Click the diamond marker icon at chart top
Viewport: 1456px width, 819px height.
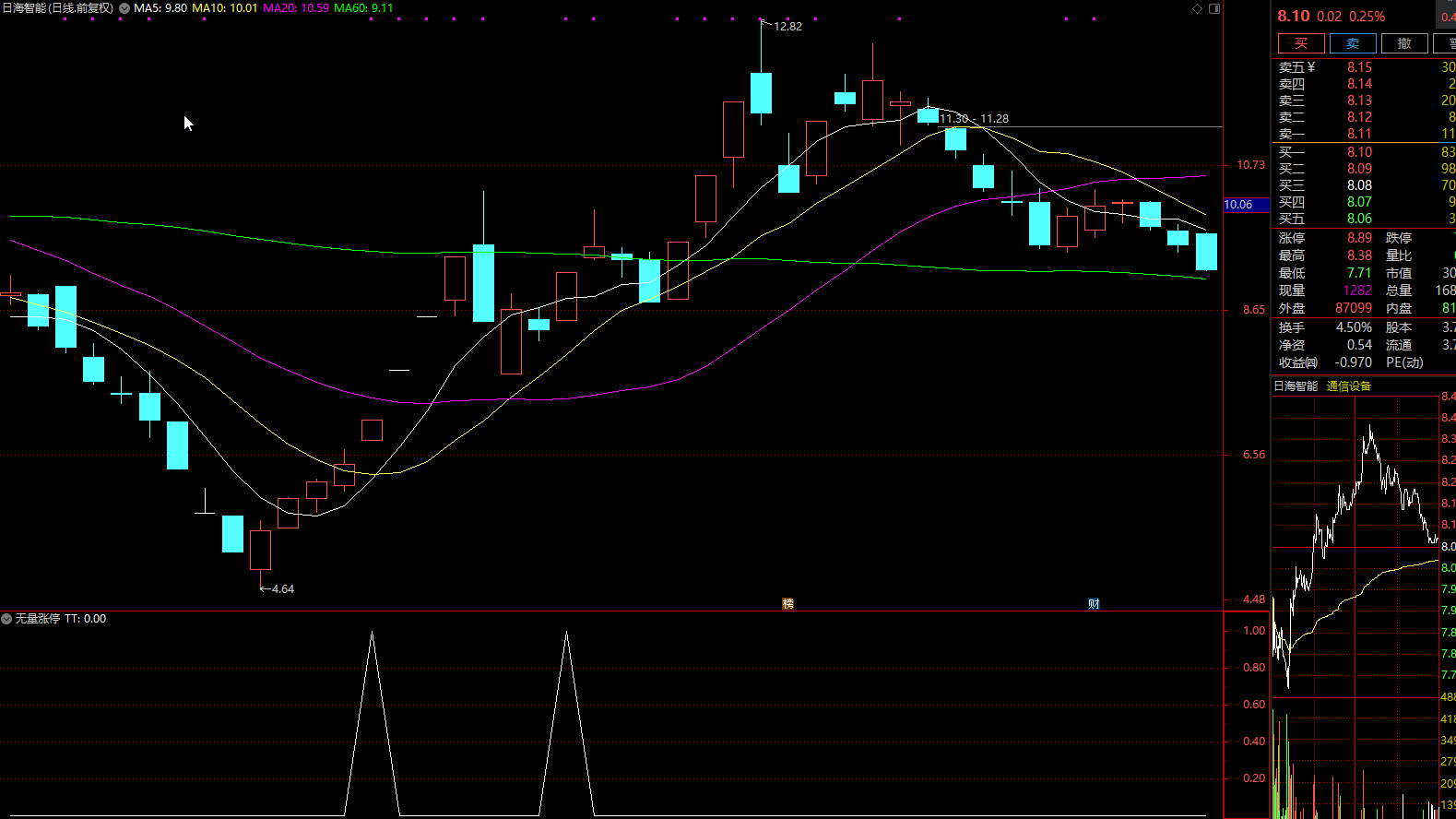tap(1198, 8)
